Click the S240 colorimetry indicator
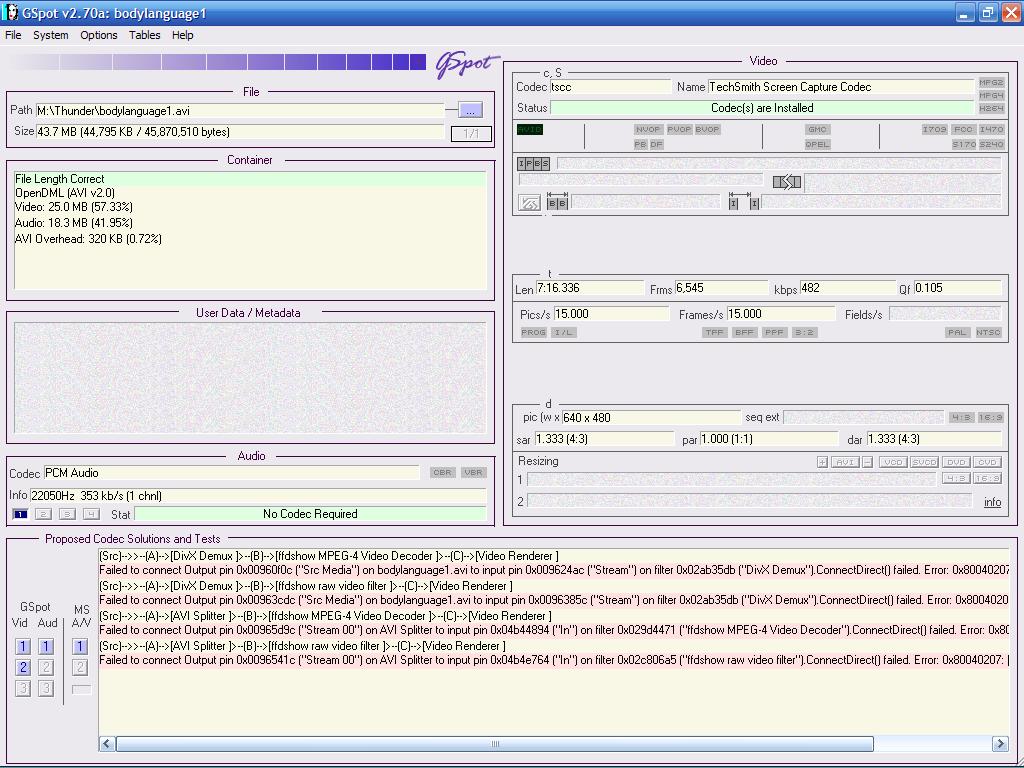Viewport: 1024px width, 768px height. (x=991, y=144)
